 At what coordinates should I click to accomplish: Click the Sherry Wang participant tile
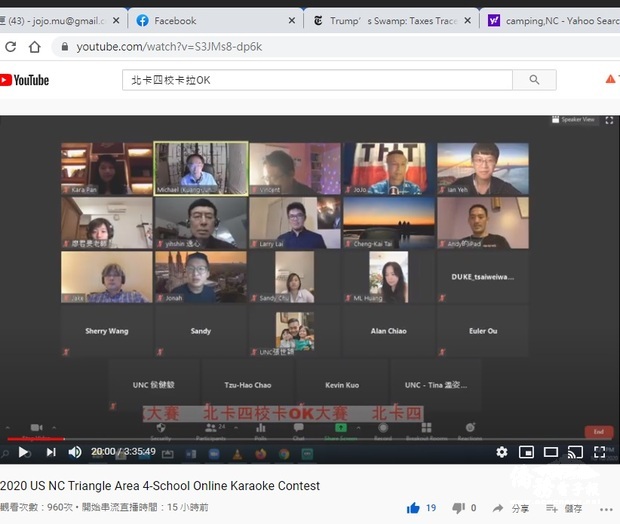[107, 331]
